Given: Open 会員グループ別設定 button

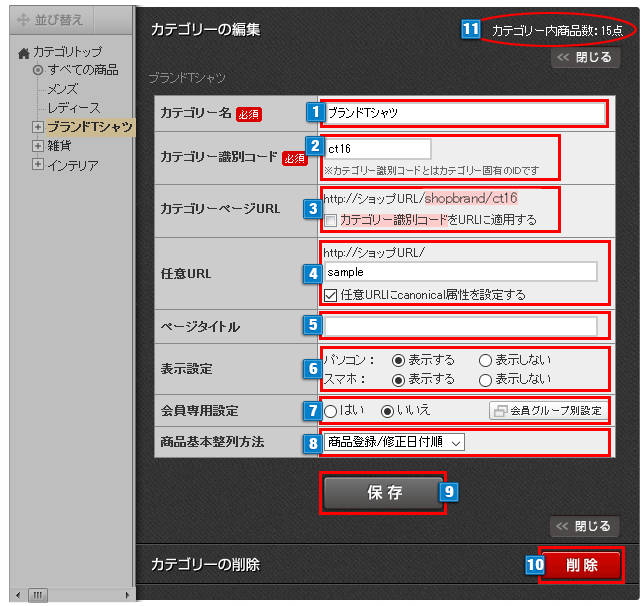Looking at the screenshot, I should (x=547, y=410).
